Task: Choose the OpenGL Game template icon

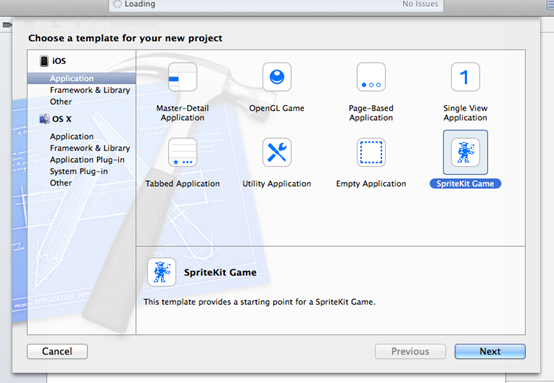Action: click(x=277, y=77)
